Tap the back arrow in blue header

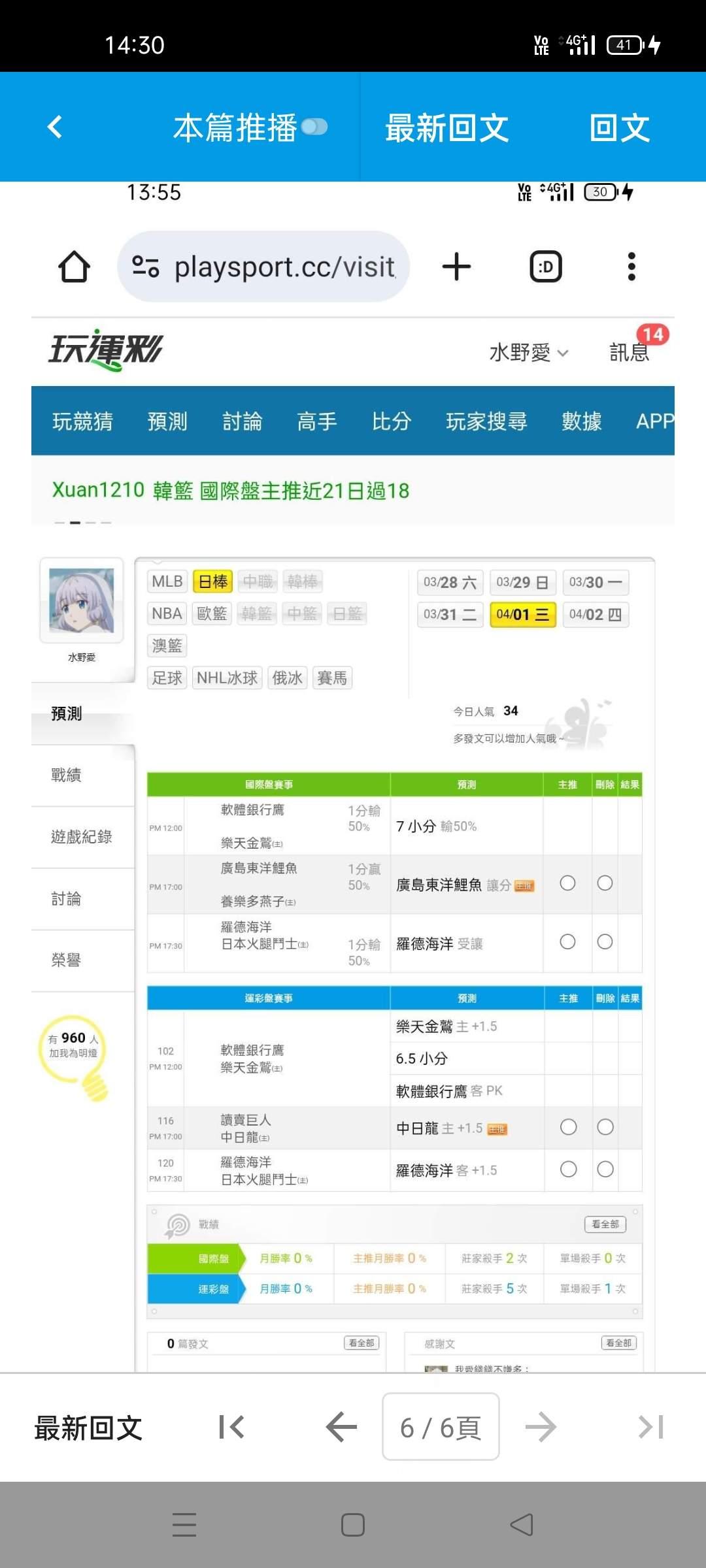pyautogui.click(x=56, y=127)
